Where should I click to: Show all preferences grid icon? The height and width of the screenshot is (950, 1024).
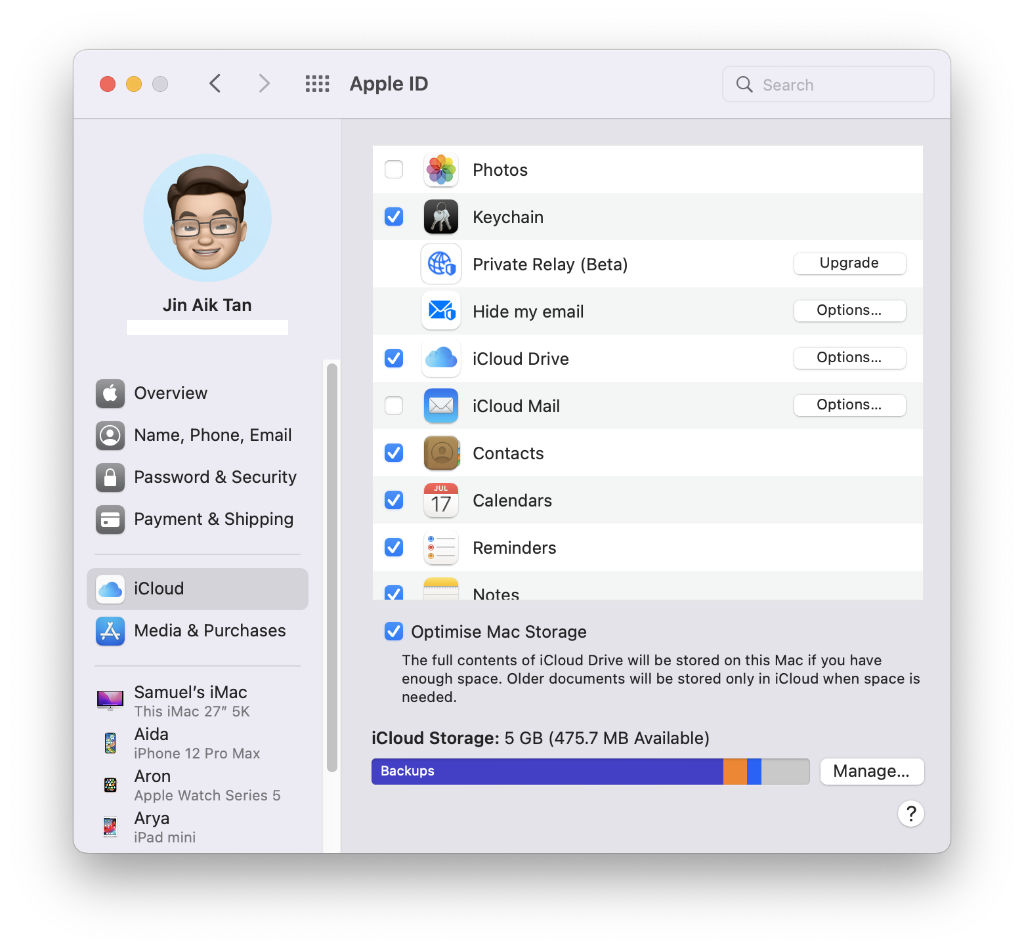[317, 84]
